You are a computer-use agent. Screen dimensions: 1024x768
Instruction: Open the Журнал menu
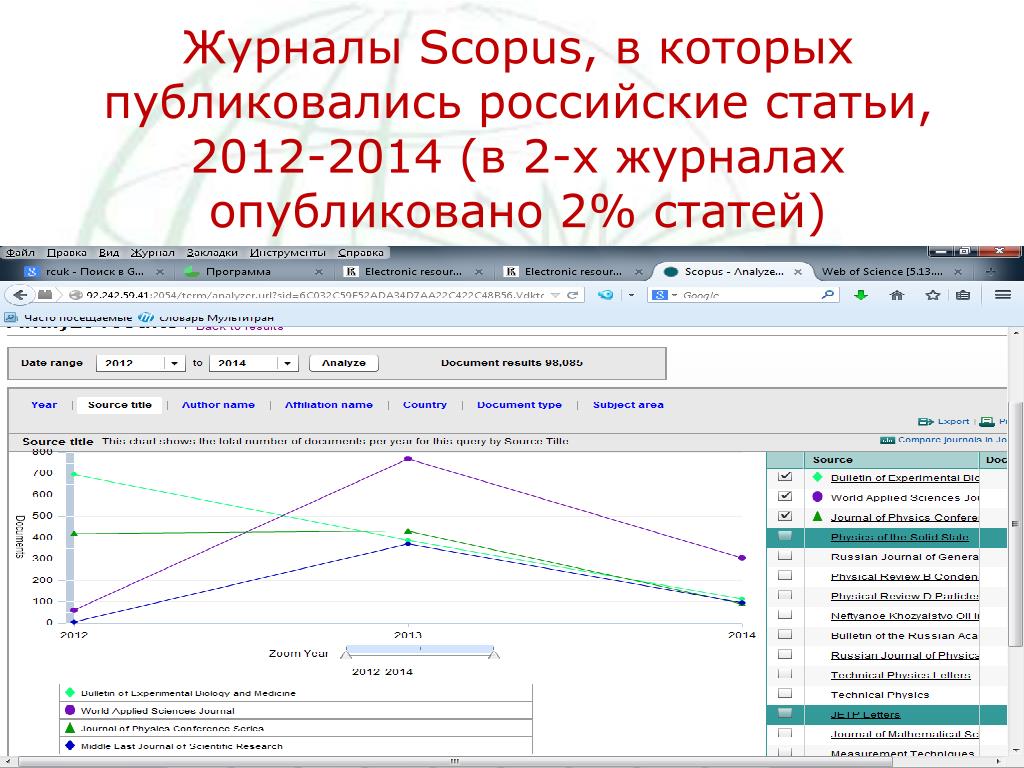click(152, 253)
